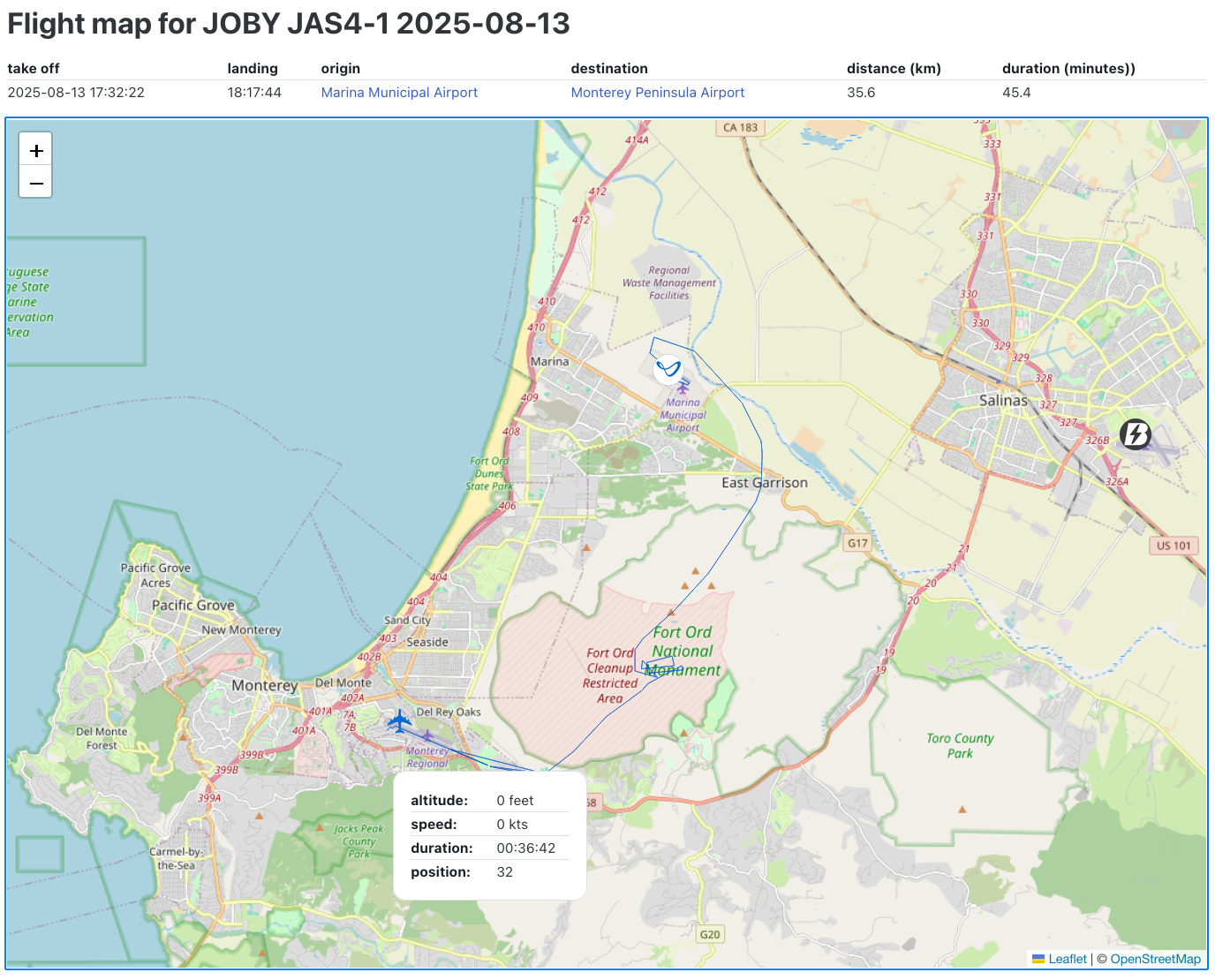Viewport: 1215px width, 980px height.
Task: Click the lightning bolt marker near Salinas
Action: pos(1136,434)
